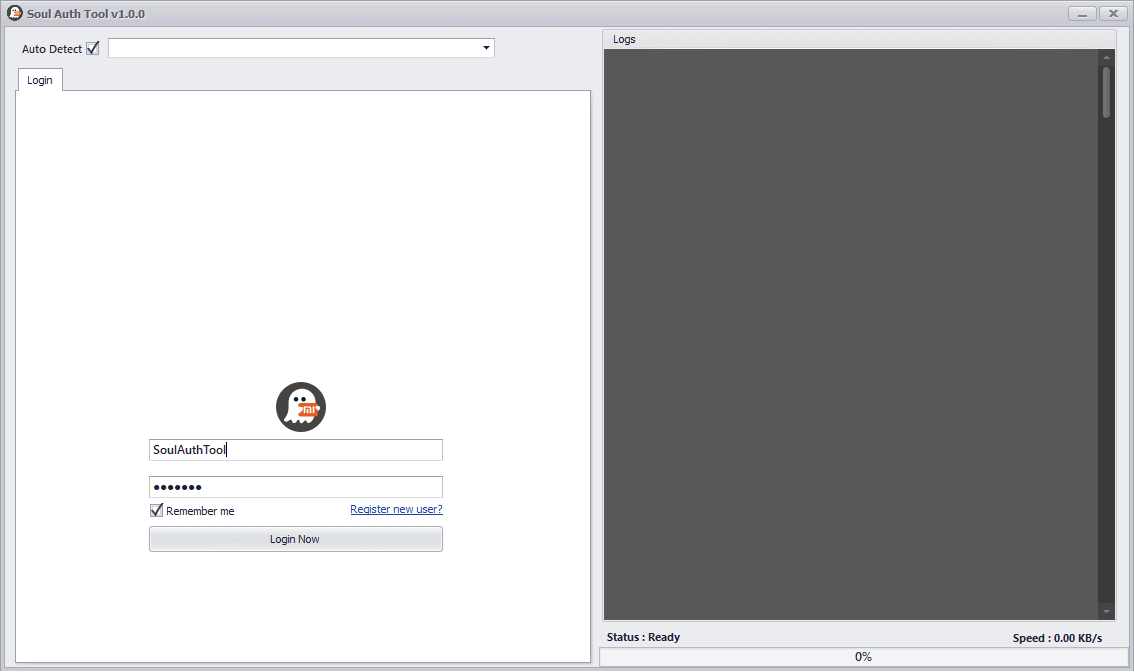The image size is (1134, 672).
Task: Click the Speed : 0.00 KB/s readout
Action: [x=1057, y=638]
